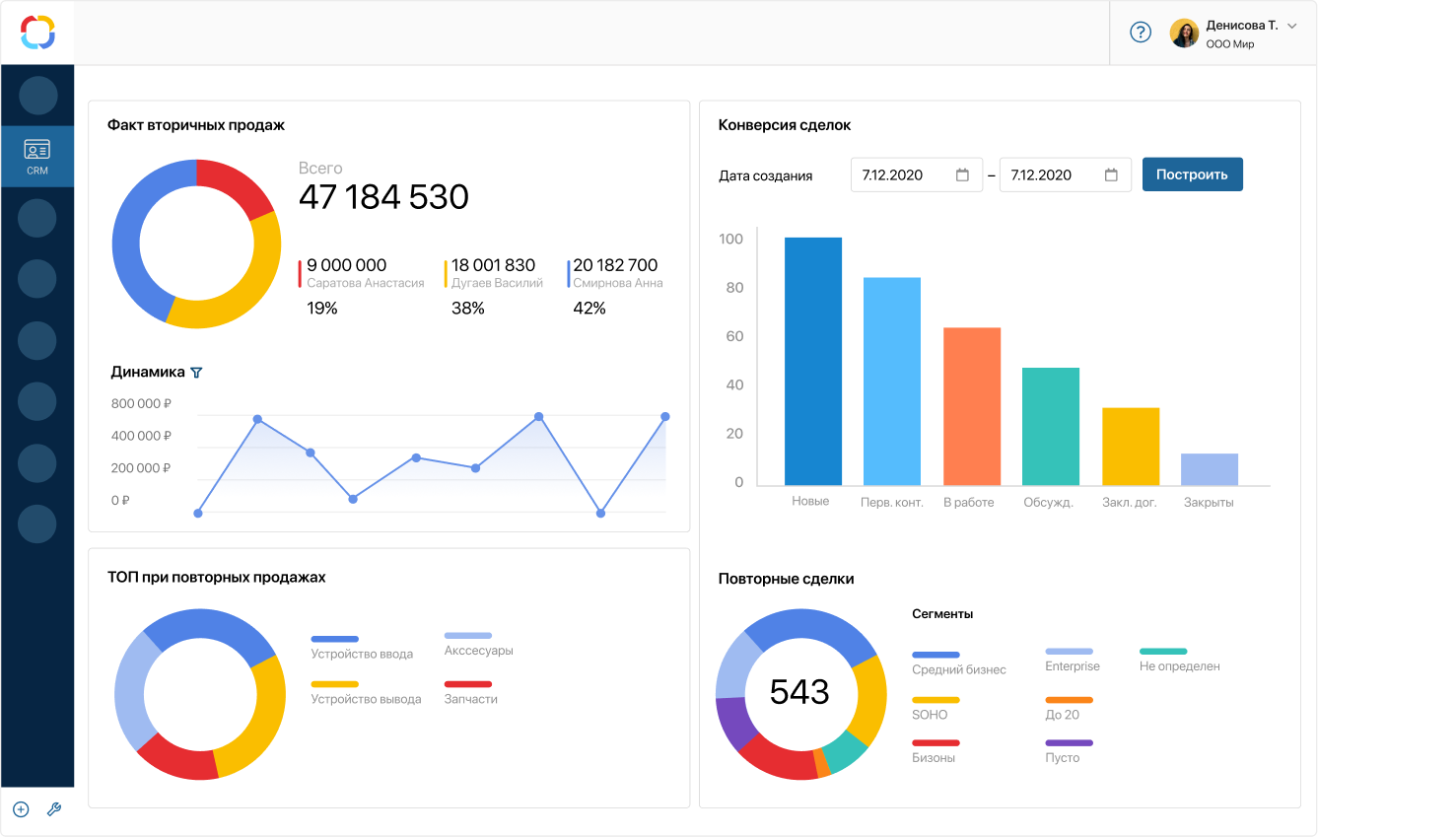Toggle the Устройство ввода legend item

tap(362, 648)
